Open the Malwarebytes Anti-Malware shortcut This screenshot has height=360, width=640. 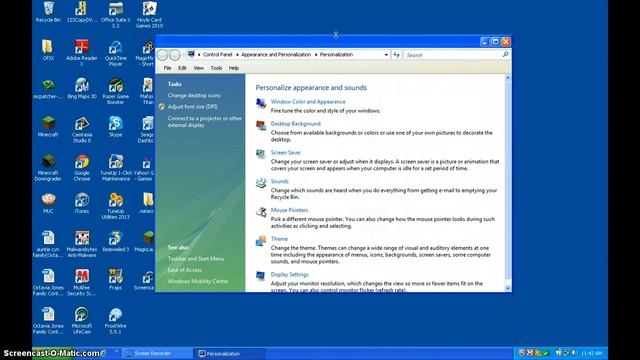point(82,244)
